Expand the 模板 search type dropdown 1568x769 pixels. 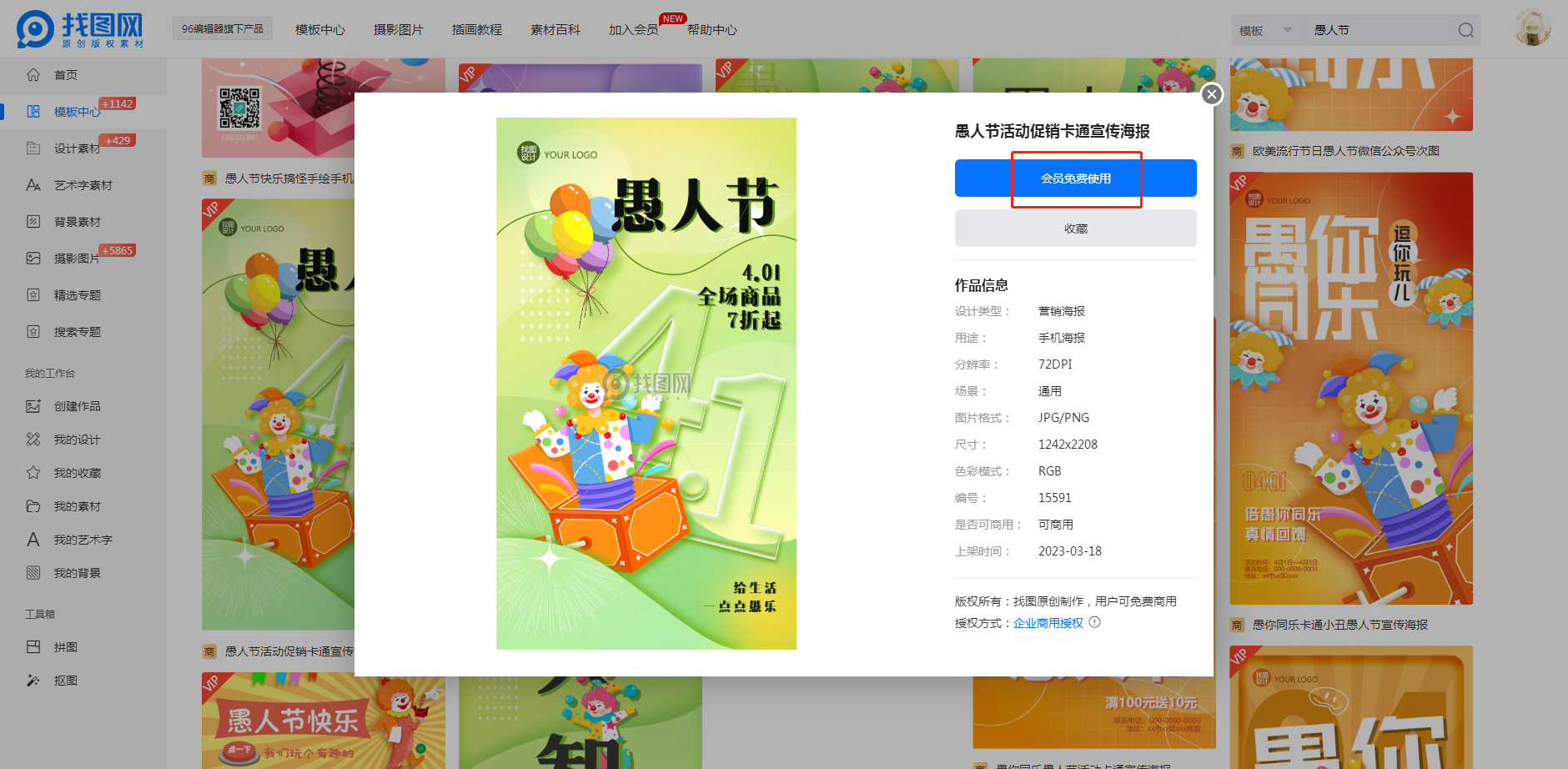click(x=1264, y=31)
